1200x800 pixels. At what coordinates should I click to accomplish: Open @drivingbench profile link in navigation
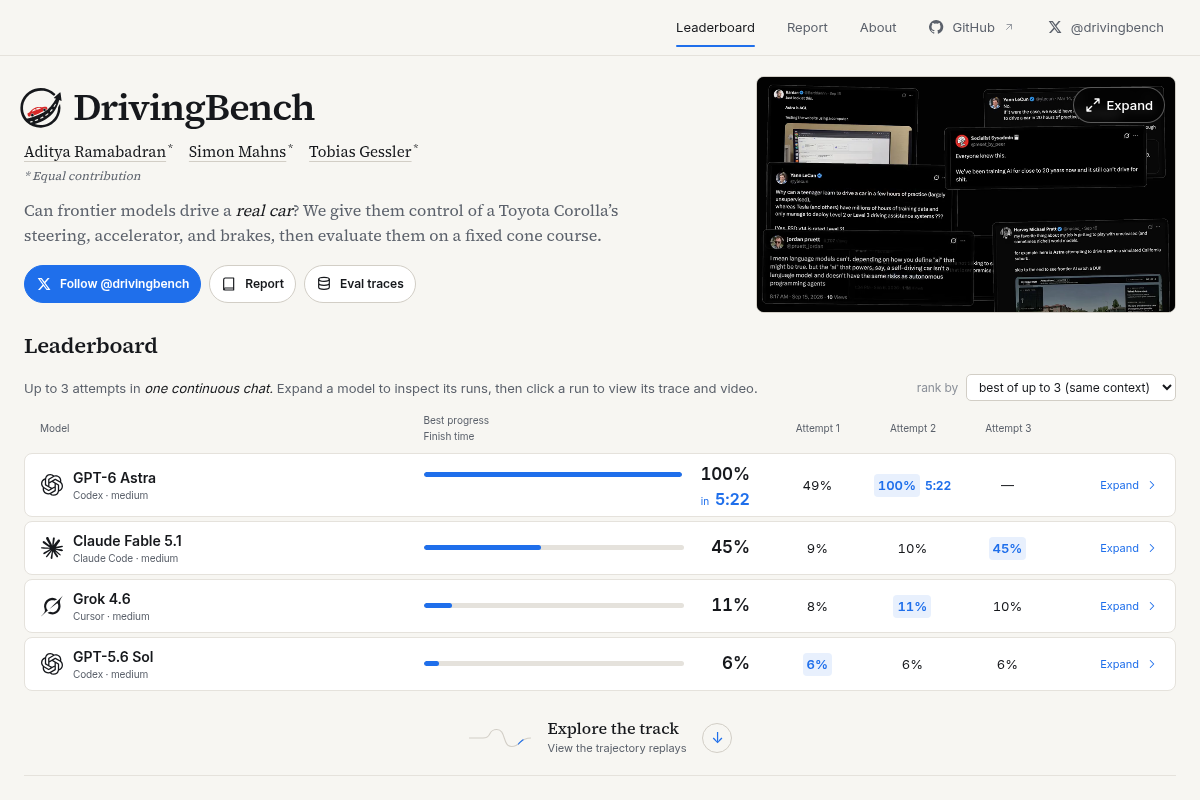pos(1106,28)
